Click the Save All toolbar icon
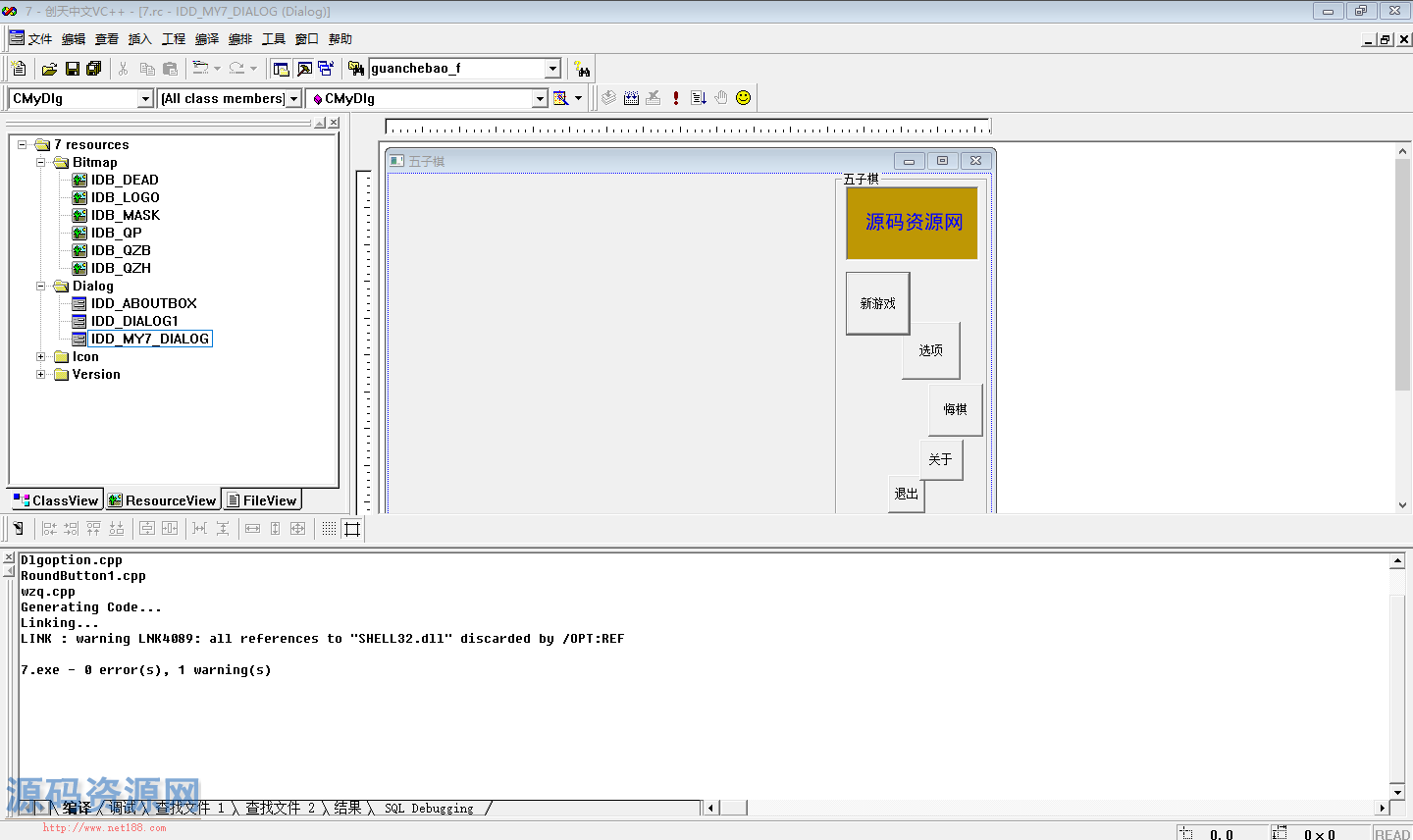1413x840 pixels. (x=94, y=69)
